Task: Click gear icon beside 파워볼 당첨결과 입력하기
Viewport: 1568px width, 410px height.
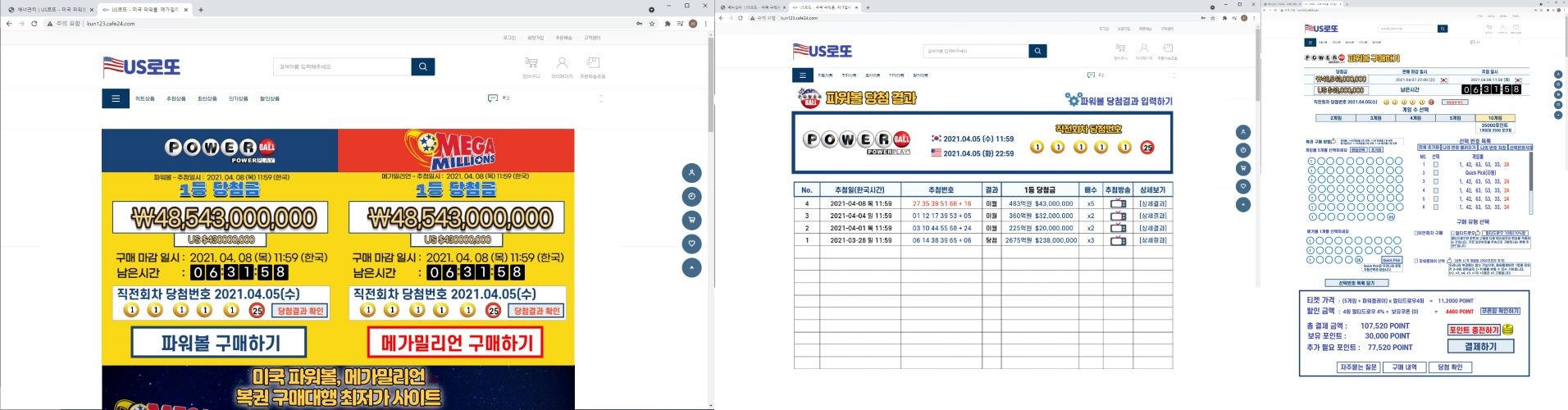Action: click(1073, 99)
